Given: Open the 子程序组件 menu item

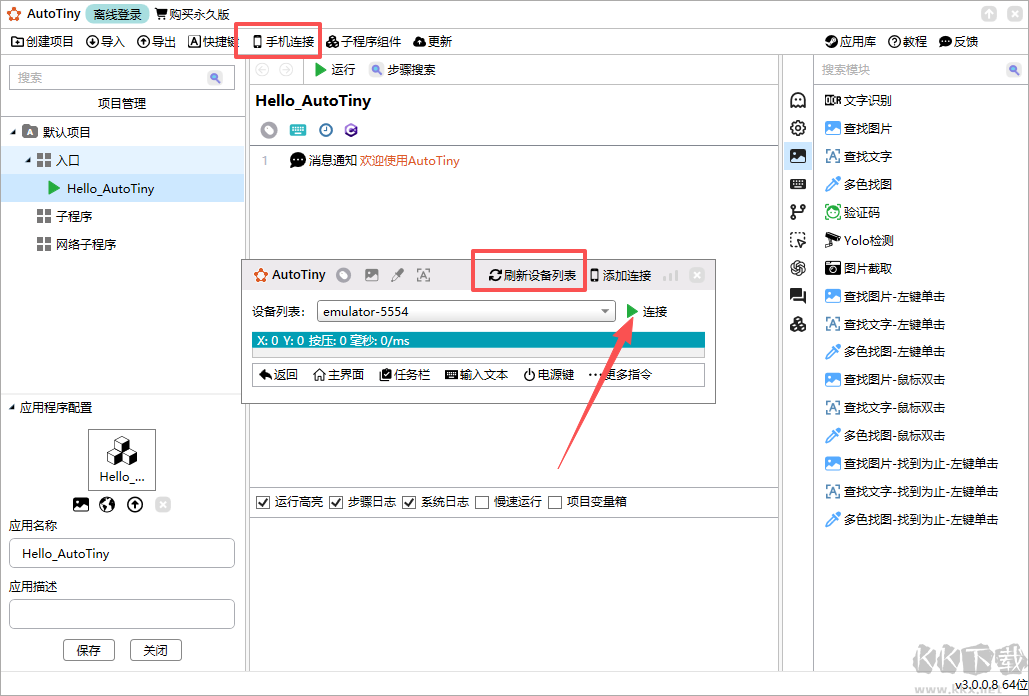Looking at the screenshot, I should 364,42.
